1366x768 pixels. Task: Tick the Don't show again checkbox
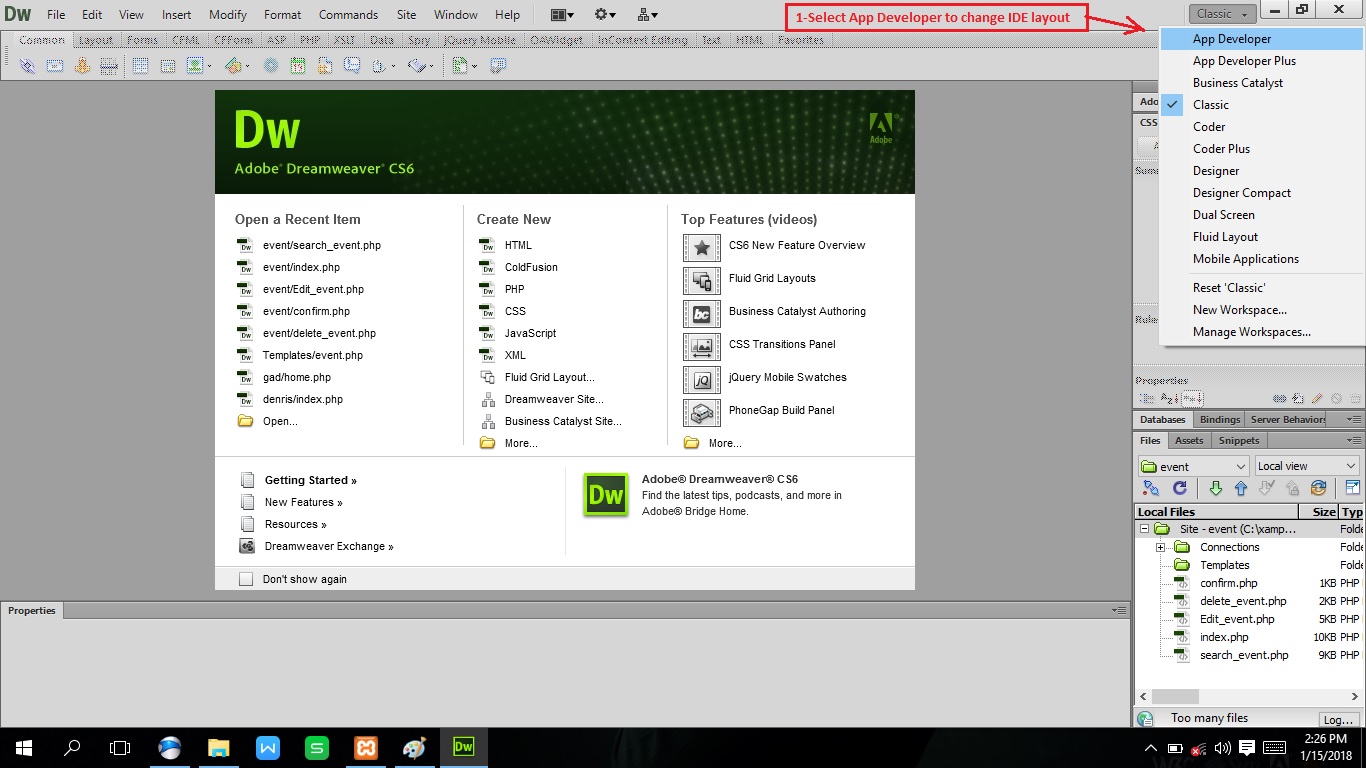pos(246,579)
